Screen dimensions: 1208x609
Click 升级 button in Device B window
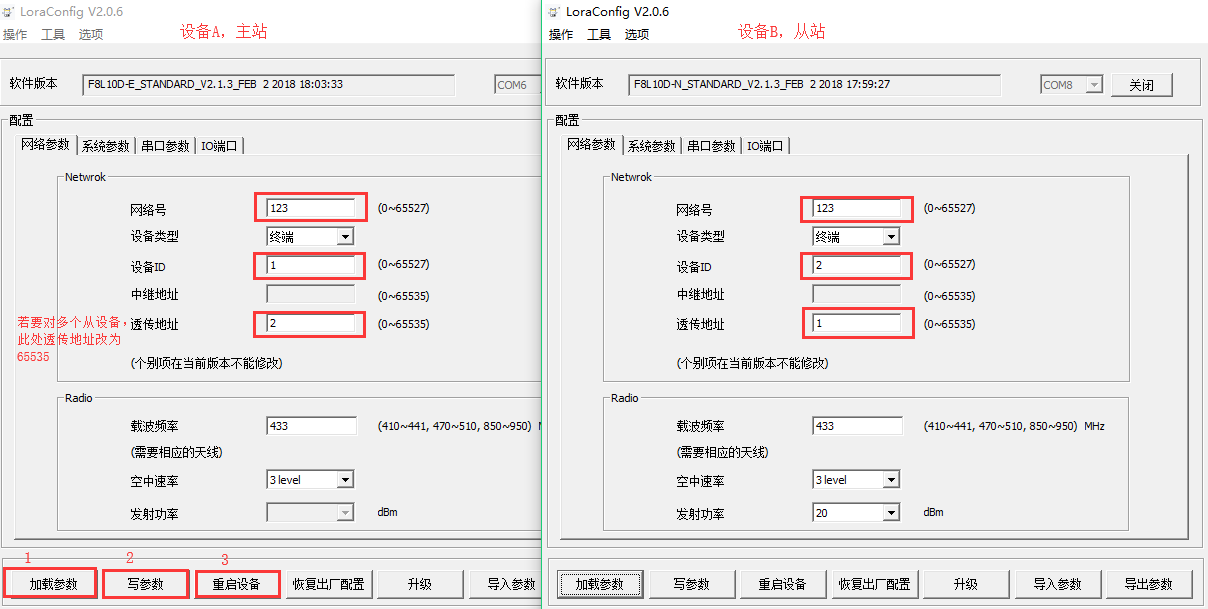point(965,584)
